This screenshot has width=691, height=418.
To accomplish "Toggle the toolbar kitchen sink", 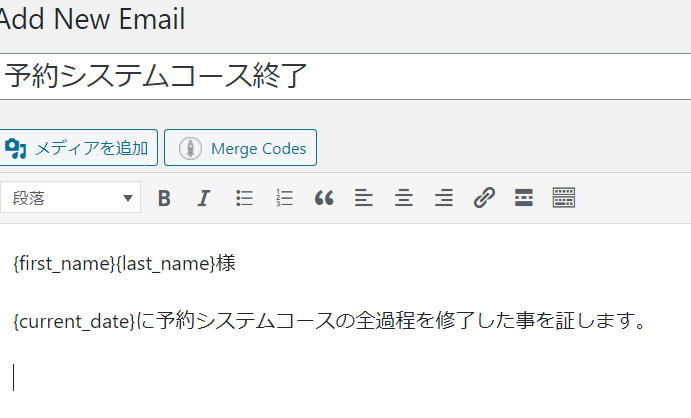I will [x=564, y=197].
